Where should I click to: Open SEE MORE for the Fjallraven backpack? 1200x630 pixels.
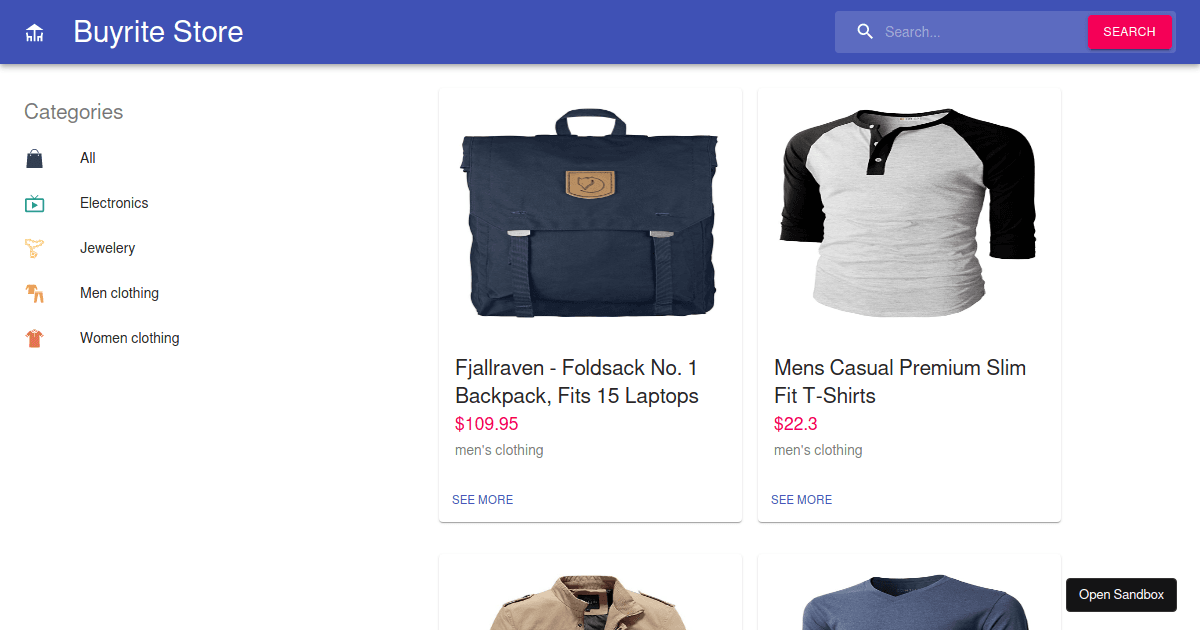pyautogui.click(x=482, y=499)
